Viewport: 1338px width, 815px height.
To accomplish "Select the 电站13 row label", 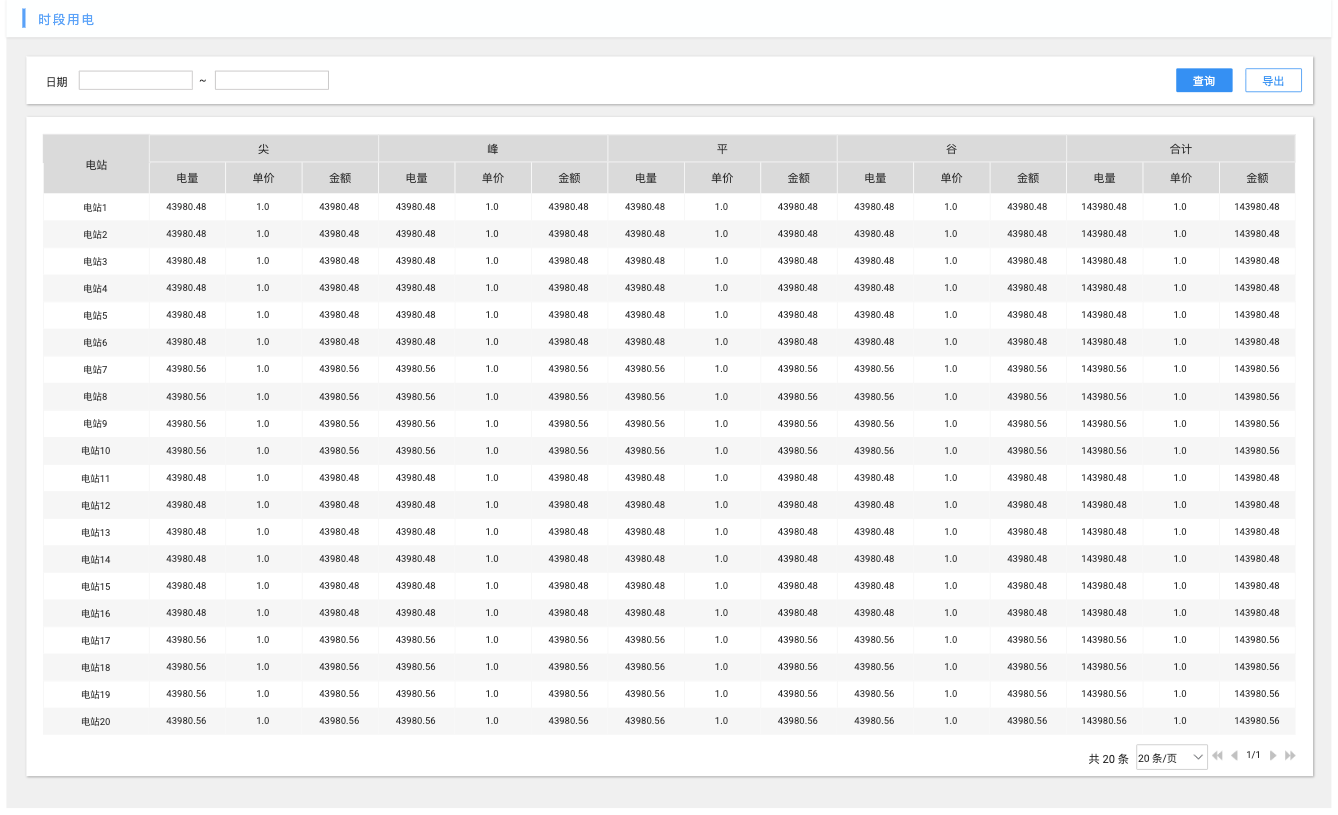I will tap(96, 533).
